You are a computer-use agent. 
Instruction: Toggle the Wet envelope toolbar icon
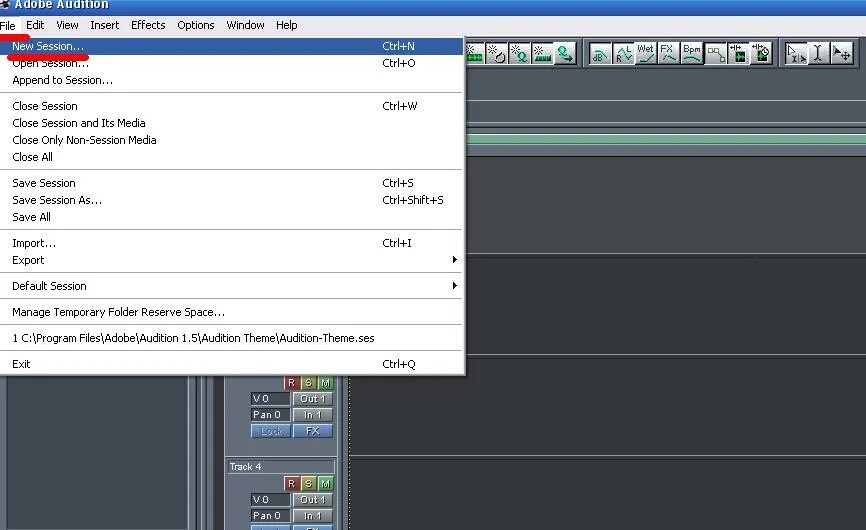pos(646,54)
